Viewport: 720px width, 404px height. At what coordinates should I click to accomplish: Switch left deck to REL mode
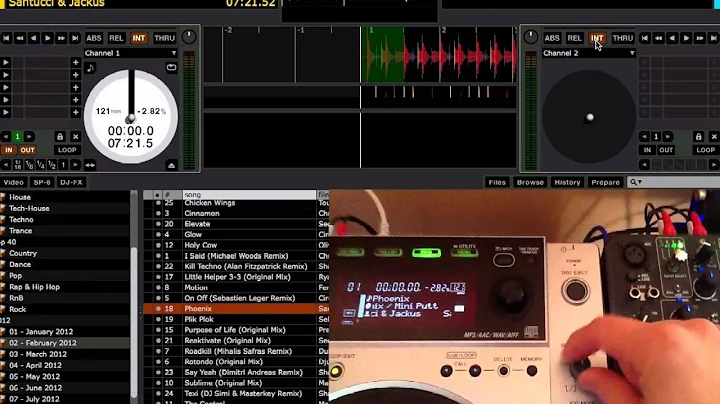point(116,38)
